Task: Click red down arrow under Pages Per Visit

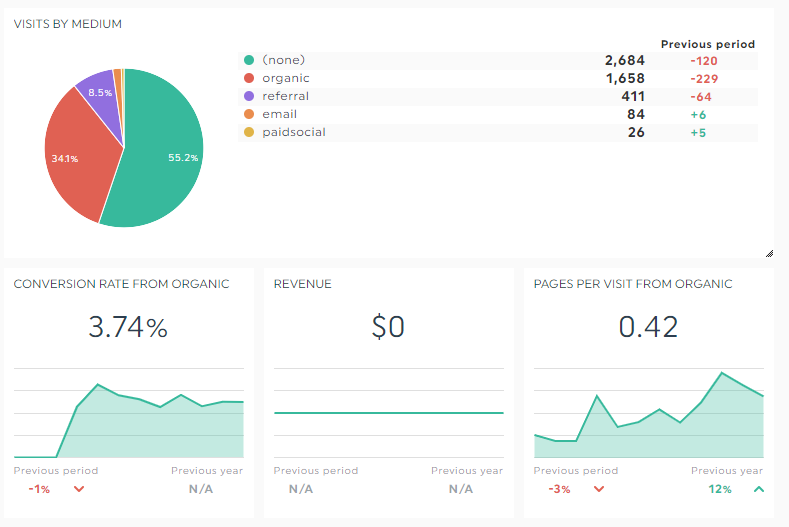Action: [599, 489]
